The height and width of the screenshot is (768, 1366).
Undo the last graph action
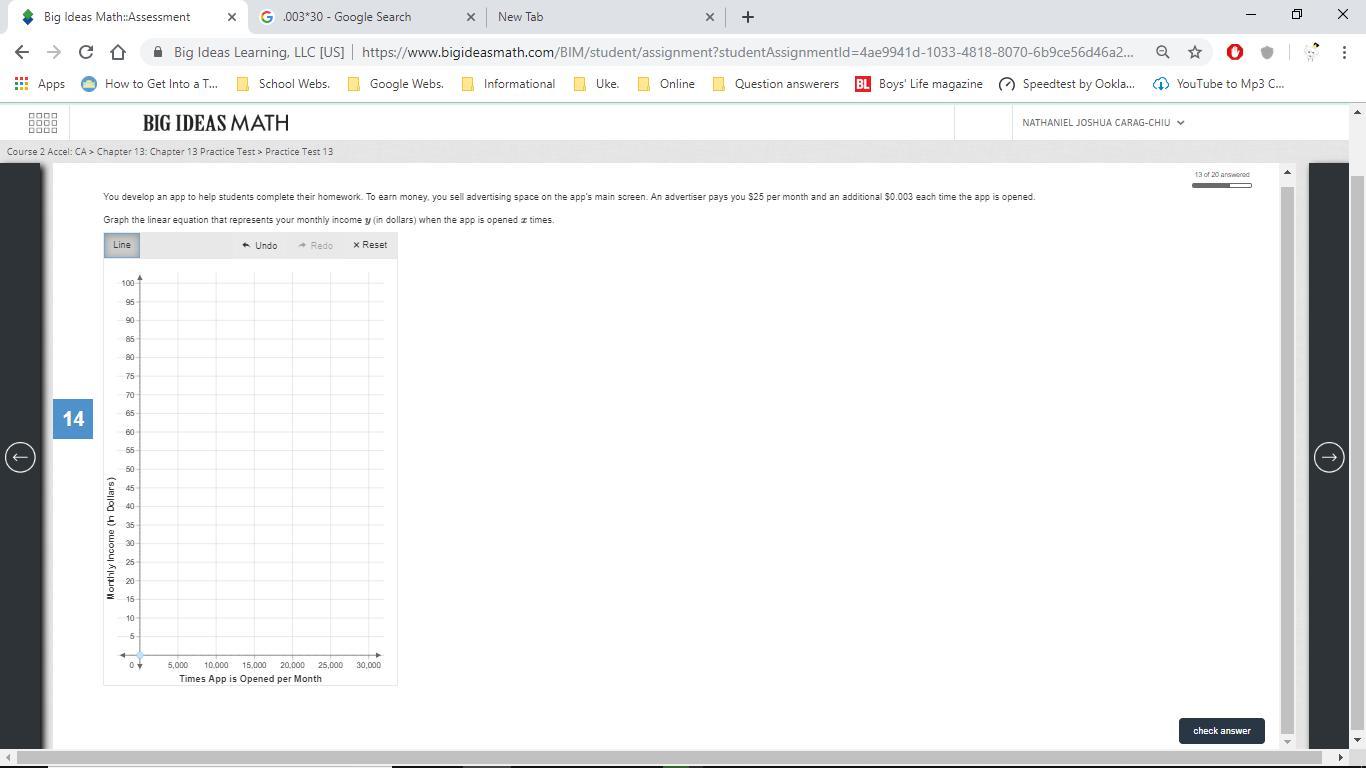260,245
